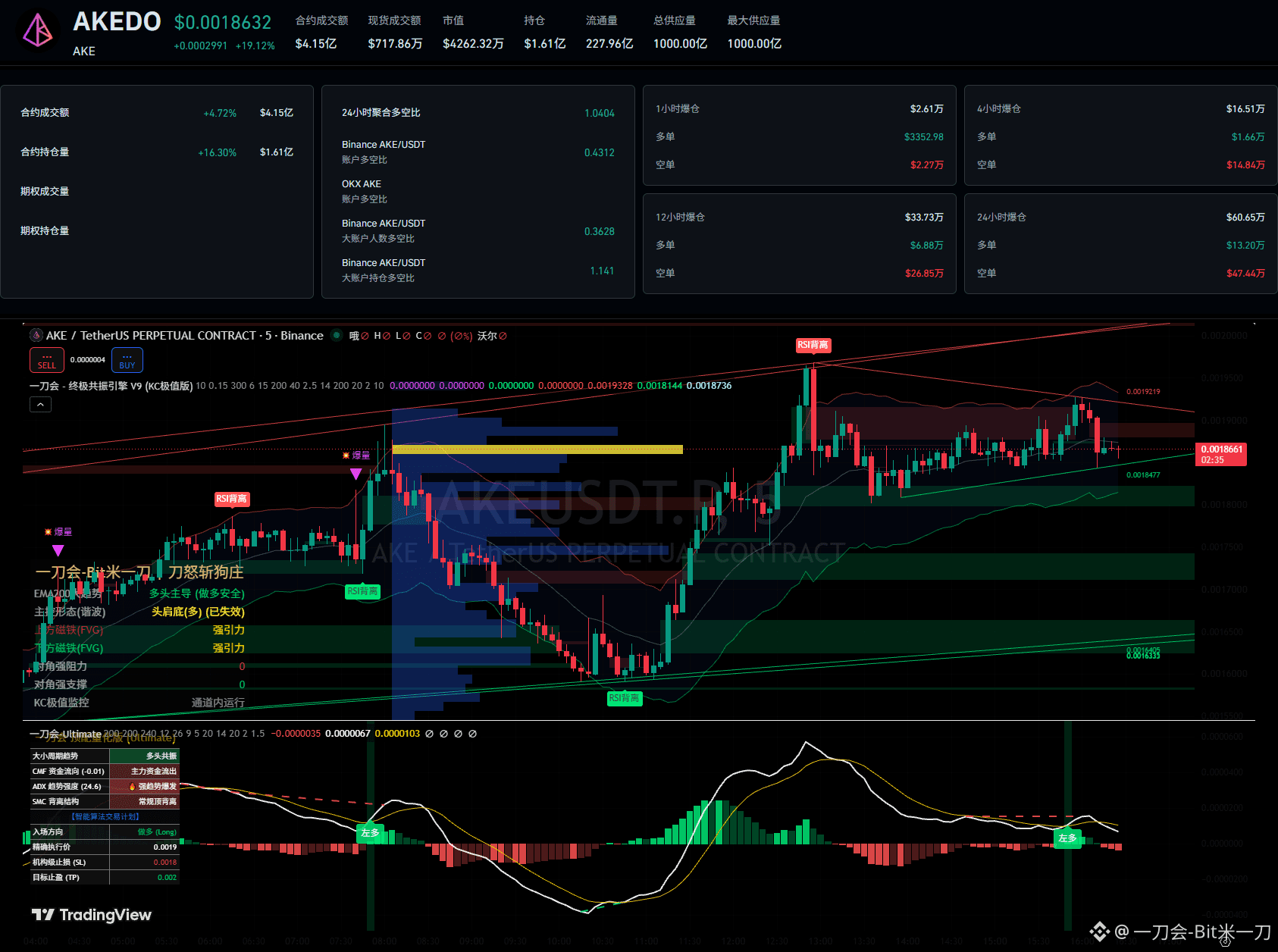
Task: Click the red upper band value 0.0019219
Action: [x=1143, y=392]
